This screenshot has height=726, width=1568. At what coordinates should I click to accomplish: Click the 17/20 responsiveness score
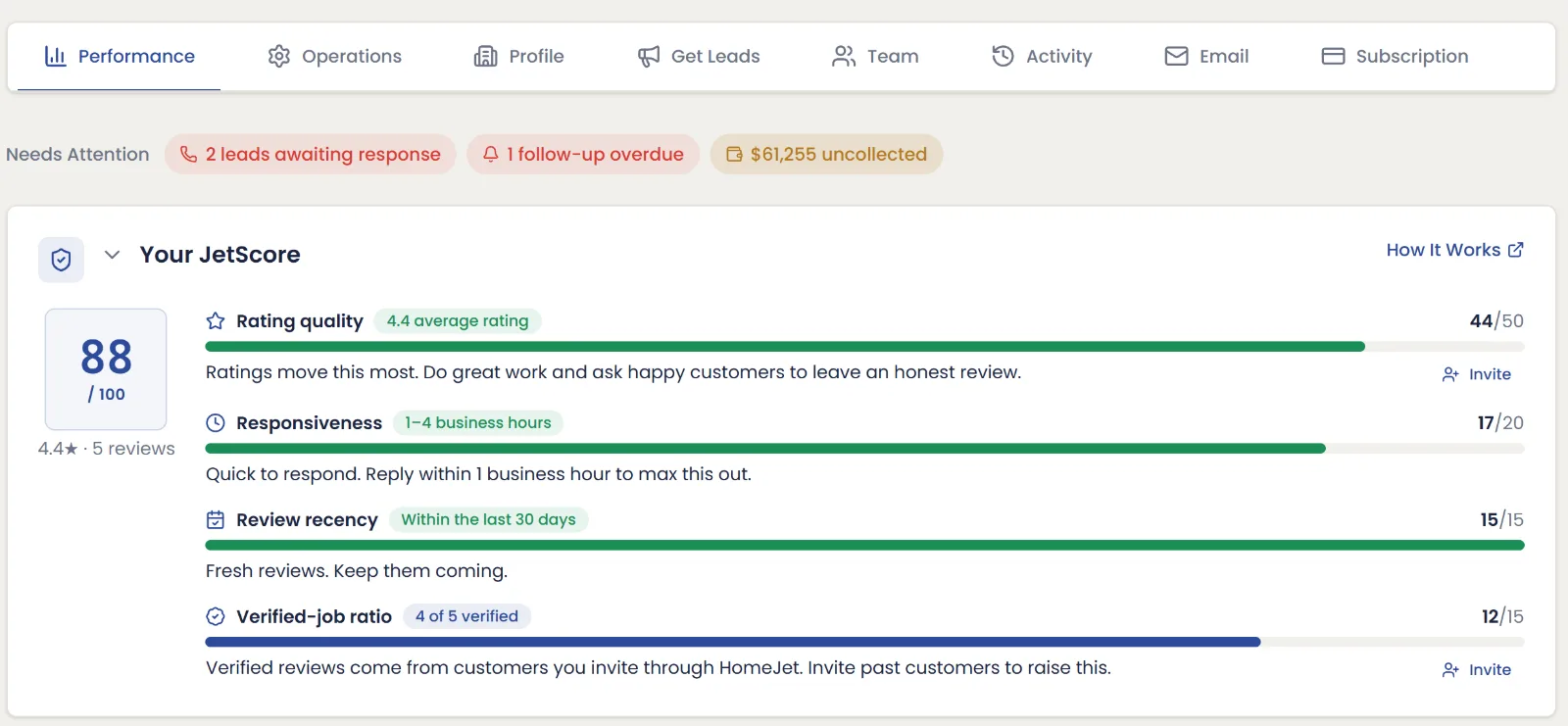point(1500,422)
